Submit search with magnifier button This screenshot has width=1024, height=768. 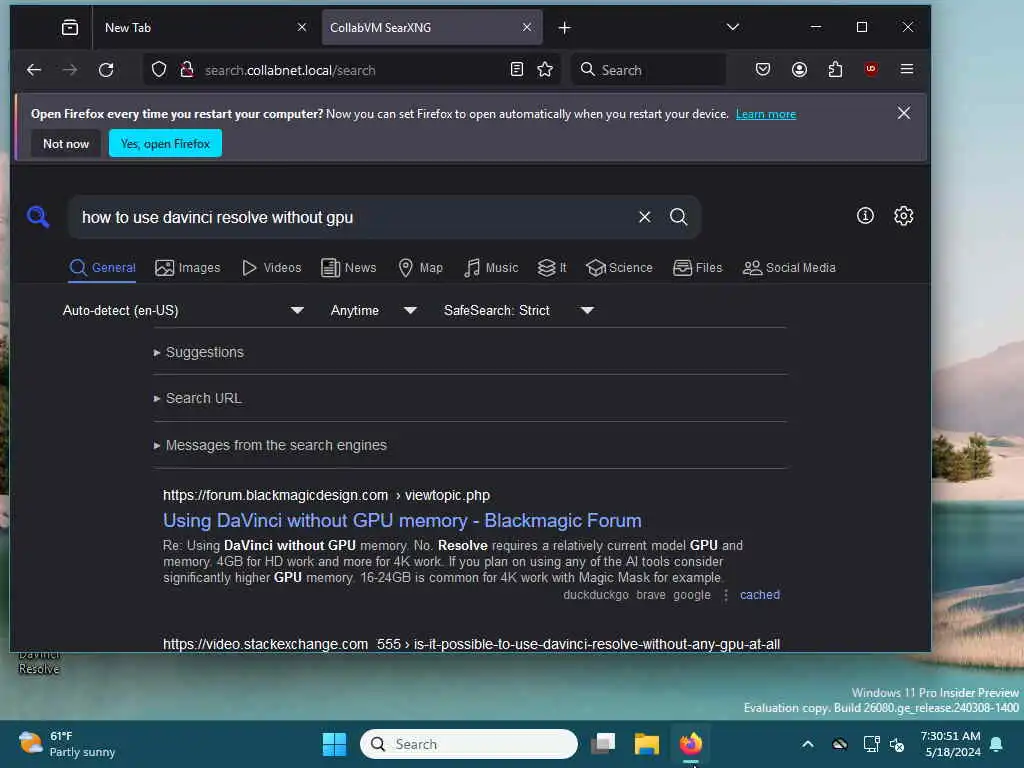tap(679, 217)
